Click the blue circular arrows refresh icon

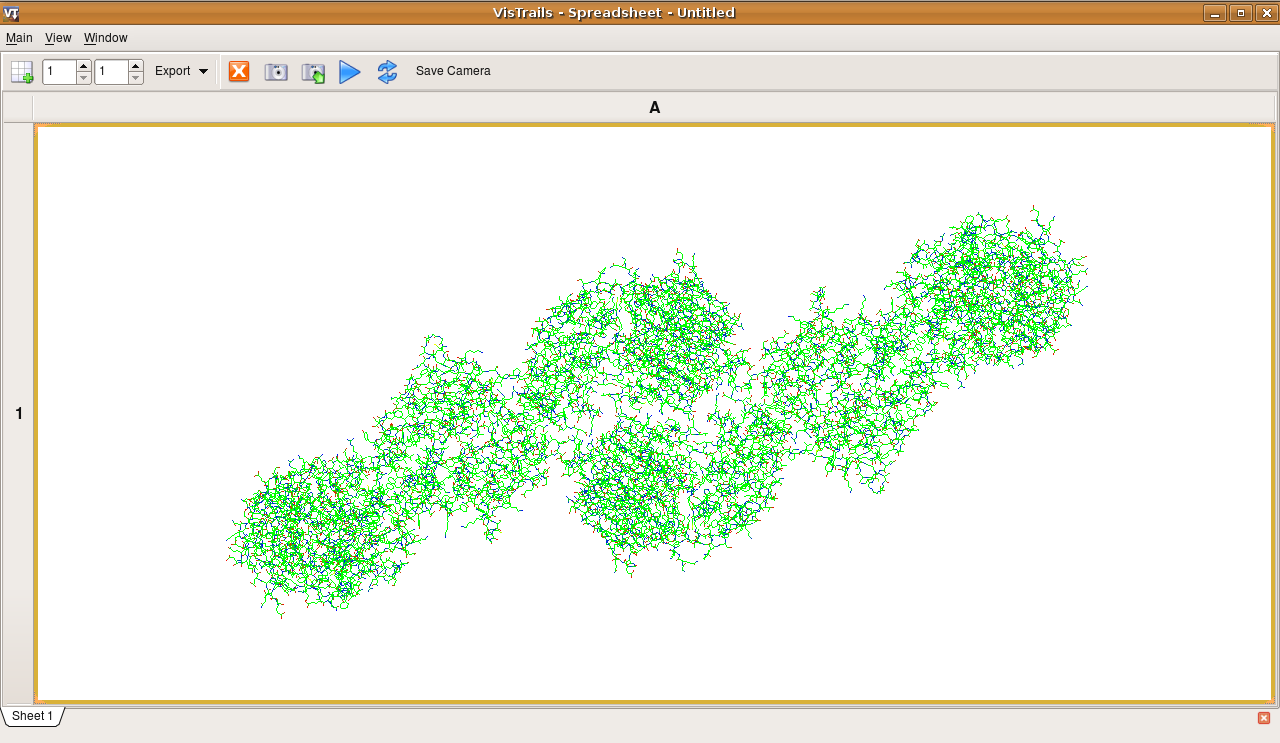point(387,72)
